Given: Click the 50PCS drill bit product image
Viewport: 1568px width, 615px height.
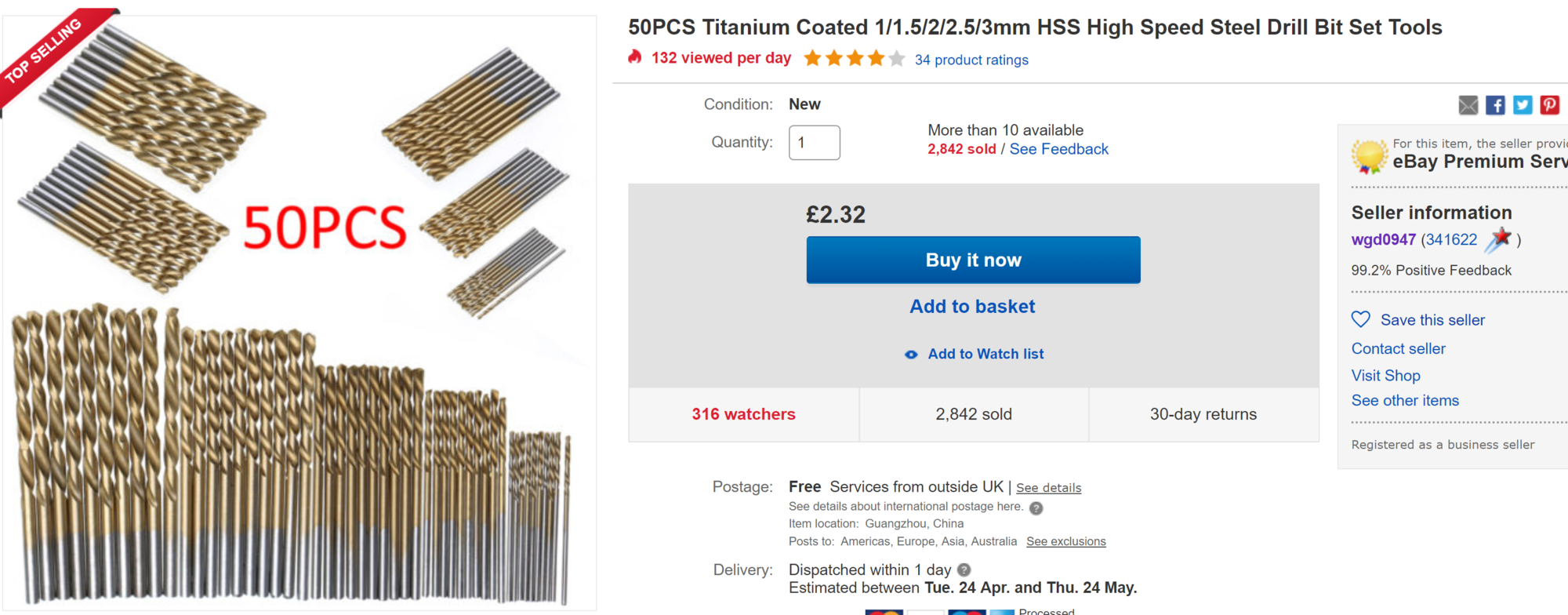Looking at the screenshot, I should pos(298,314).
